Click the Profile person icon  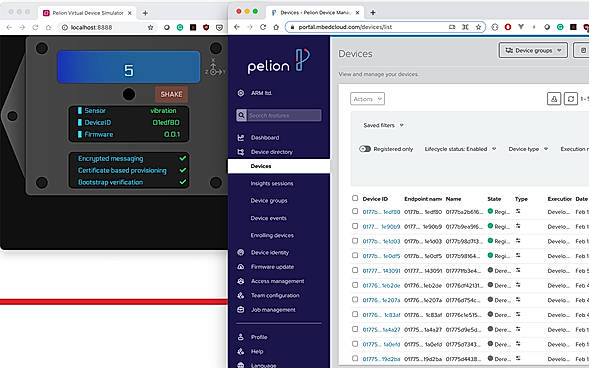(x=241, y=337)
